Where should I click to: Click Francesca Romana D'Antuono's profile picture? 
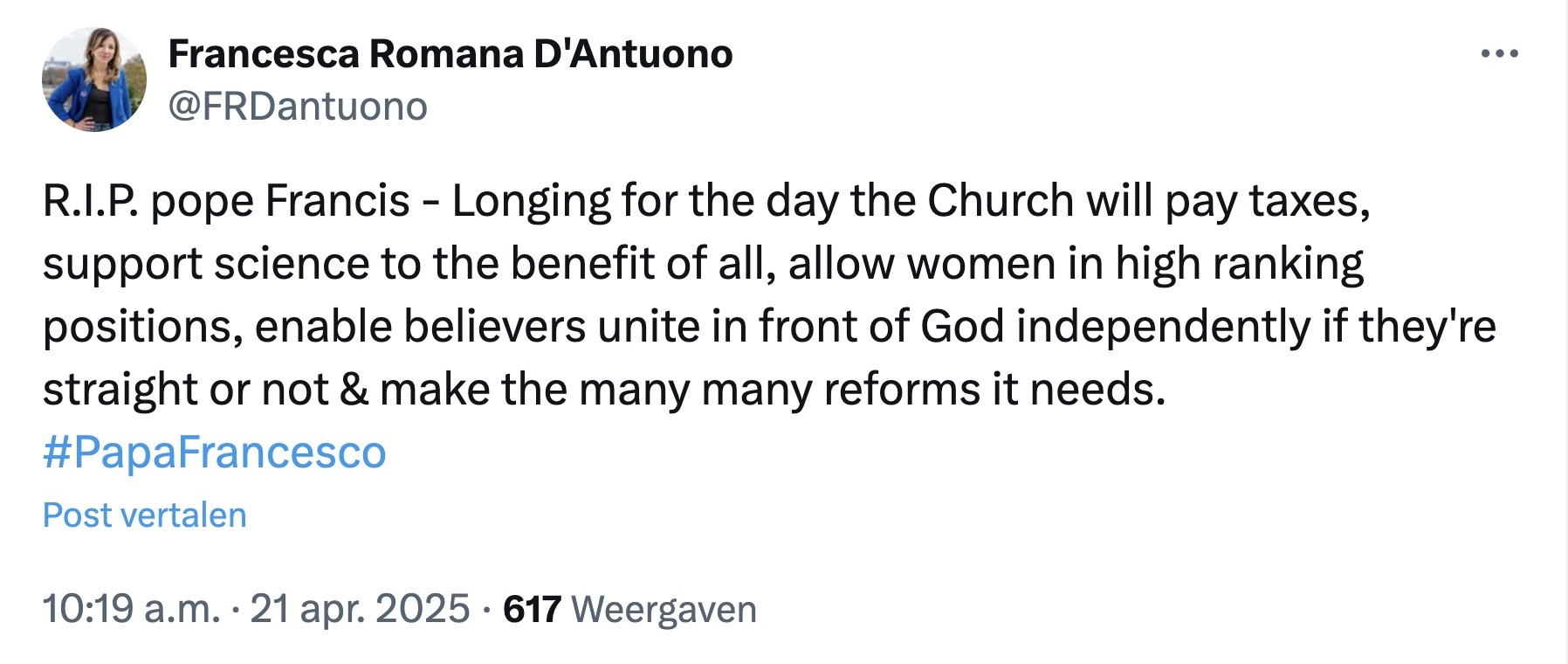(x=93, y=80)
